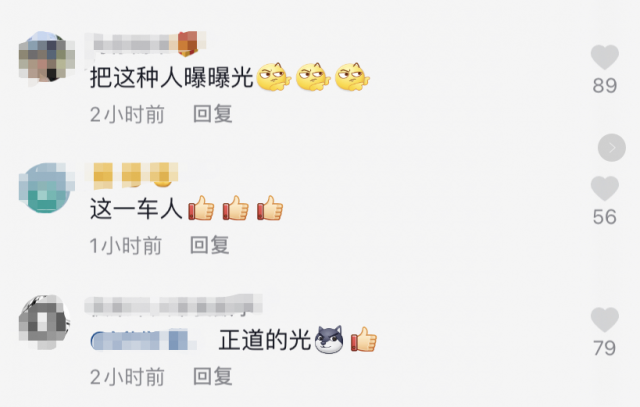
Task: Tap the third commenter's blurred username
Action: tap(173, 305)
